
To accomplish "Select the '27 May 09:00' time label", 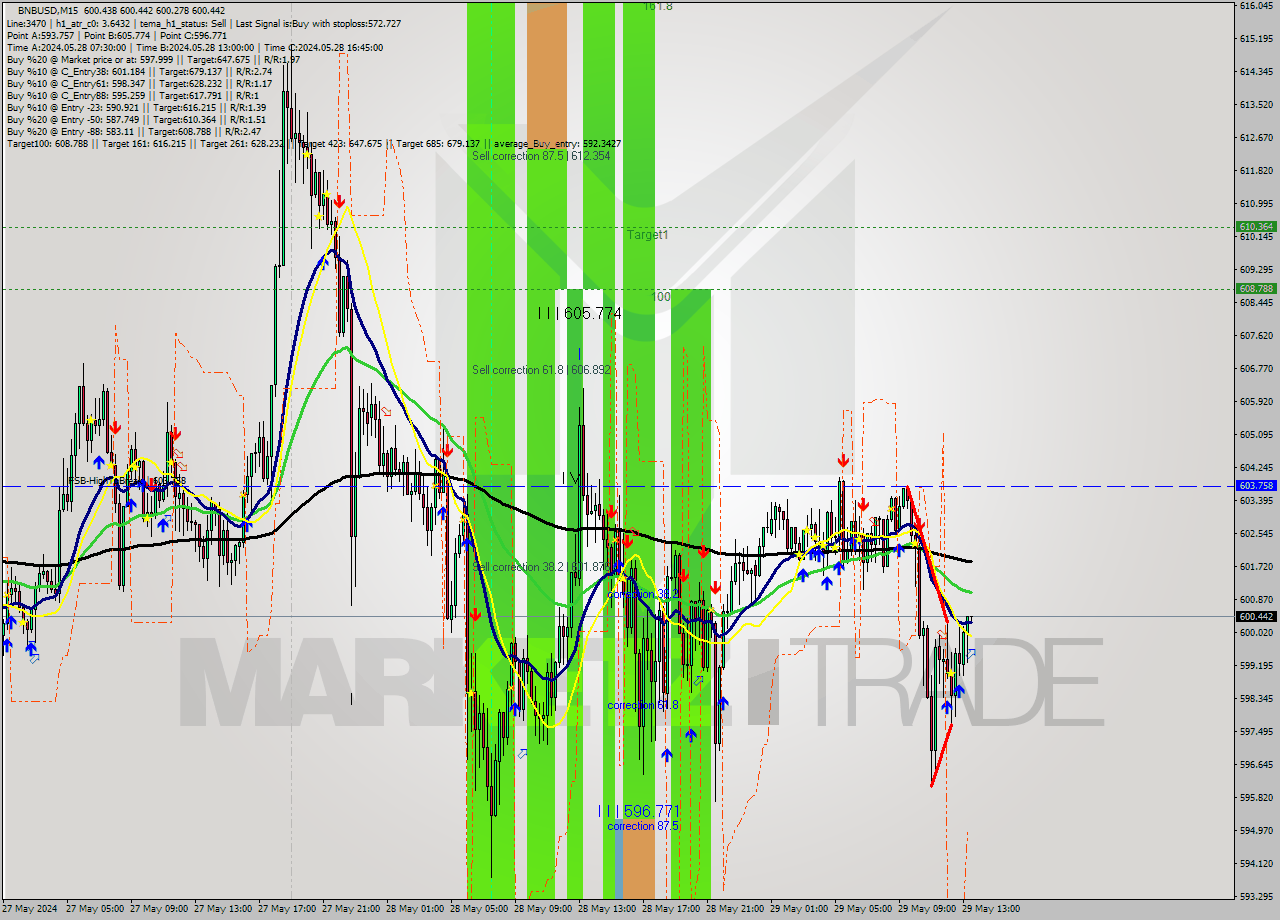I will pyautogui.click(x=159, y=909).
